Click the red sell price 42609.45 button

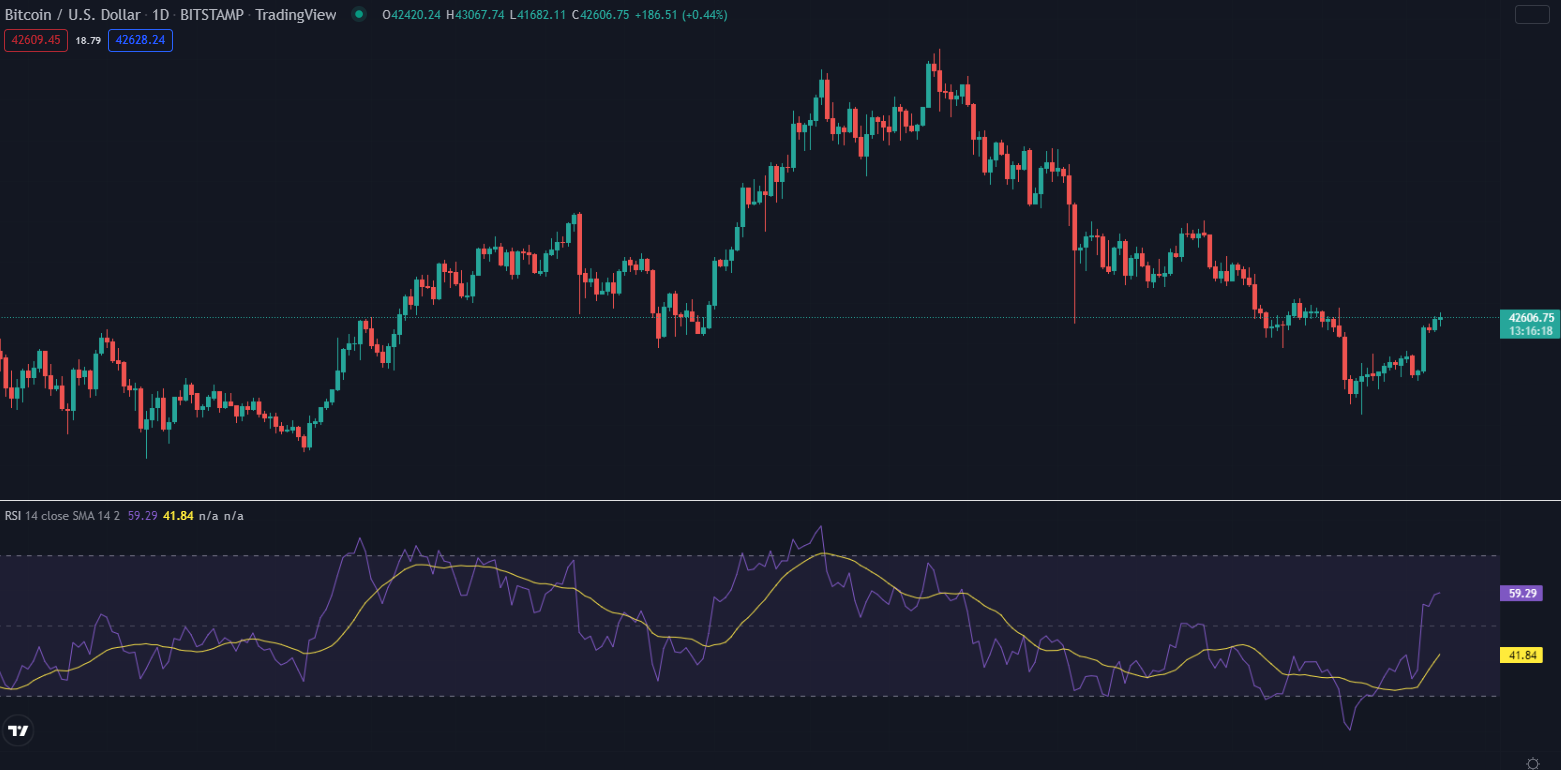[x=36, y=40]
